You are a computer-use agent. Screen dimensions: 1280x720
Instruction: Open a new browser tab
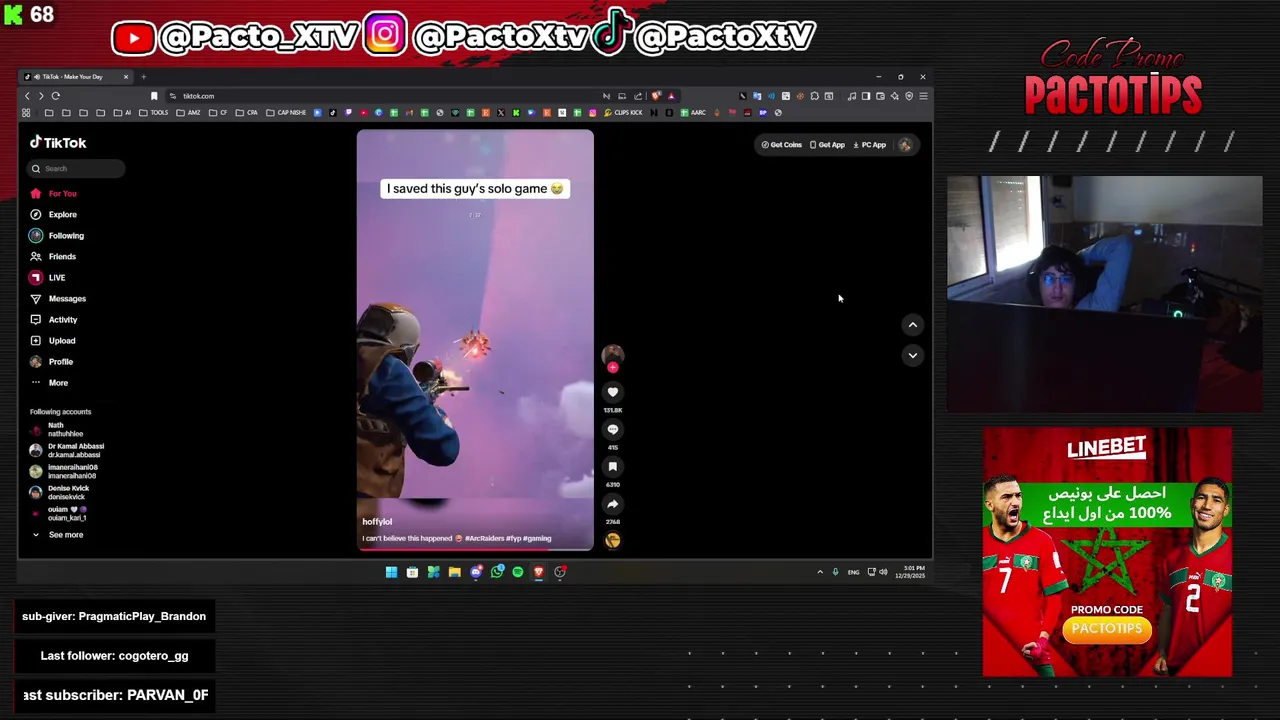[x=143, y=77]
